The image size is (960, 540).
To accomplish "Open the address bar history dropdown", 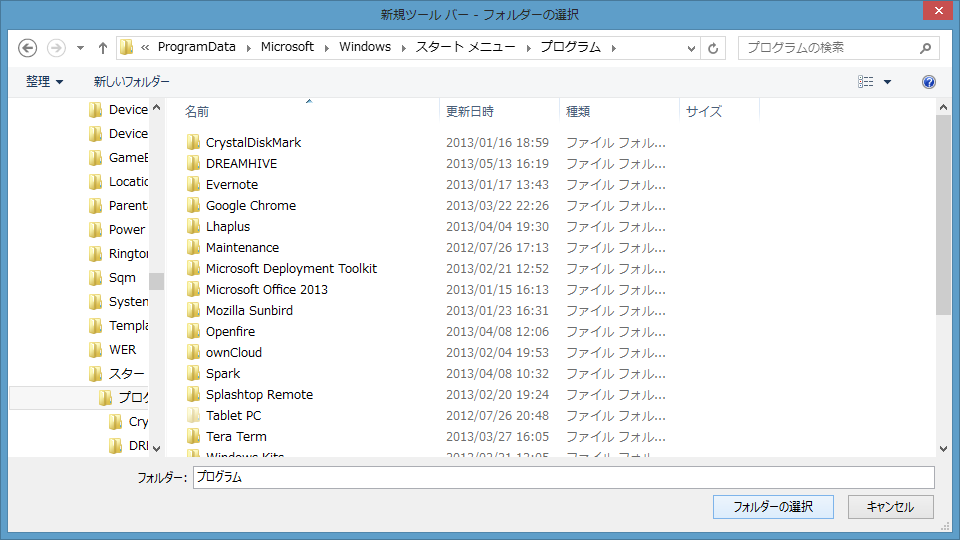I will coord(691,48).
